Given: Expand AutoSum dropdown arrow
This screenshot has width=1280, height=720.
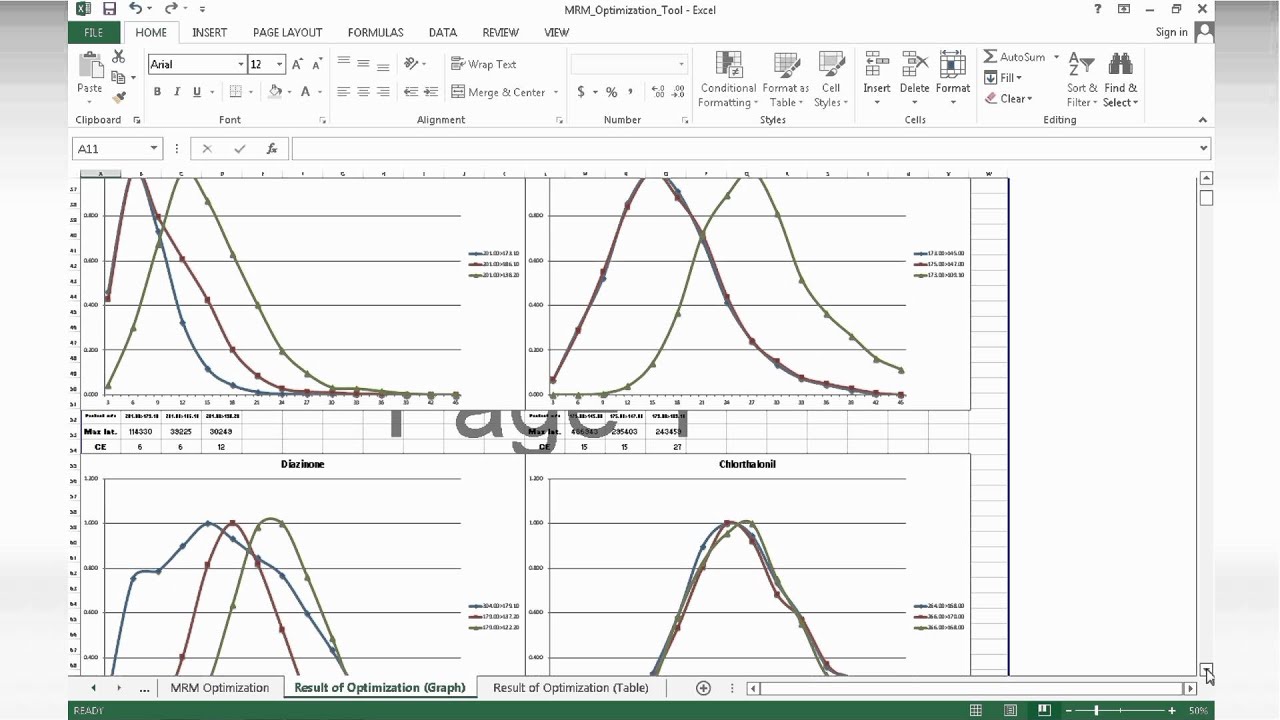Looking at the screenshot, I should (1056, 57).
